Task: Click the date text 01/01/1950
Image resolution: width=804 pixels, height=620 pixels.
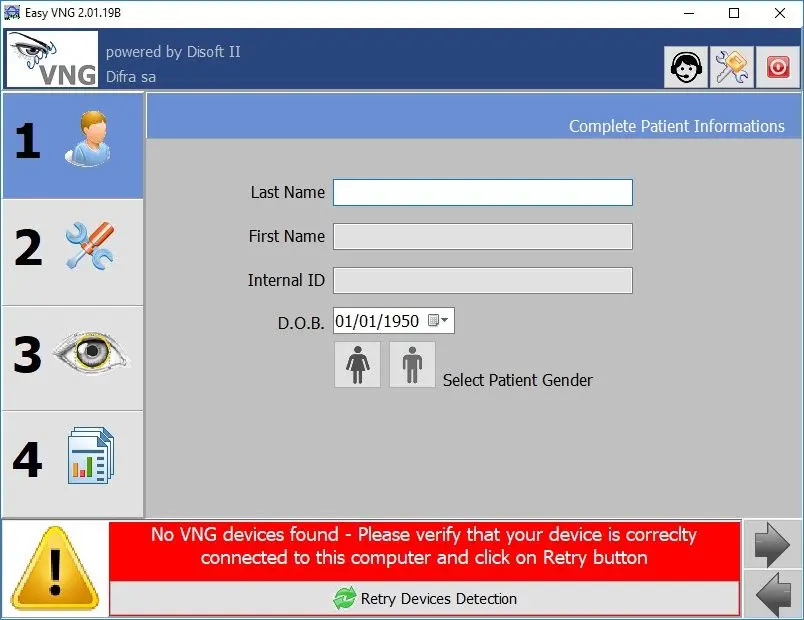Action: [x=377, y=321]
